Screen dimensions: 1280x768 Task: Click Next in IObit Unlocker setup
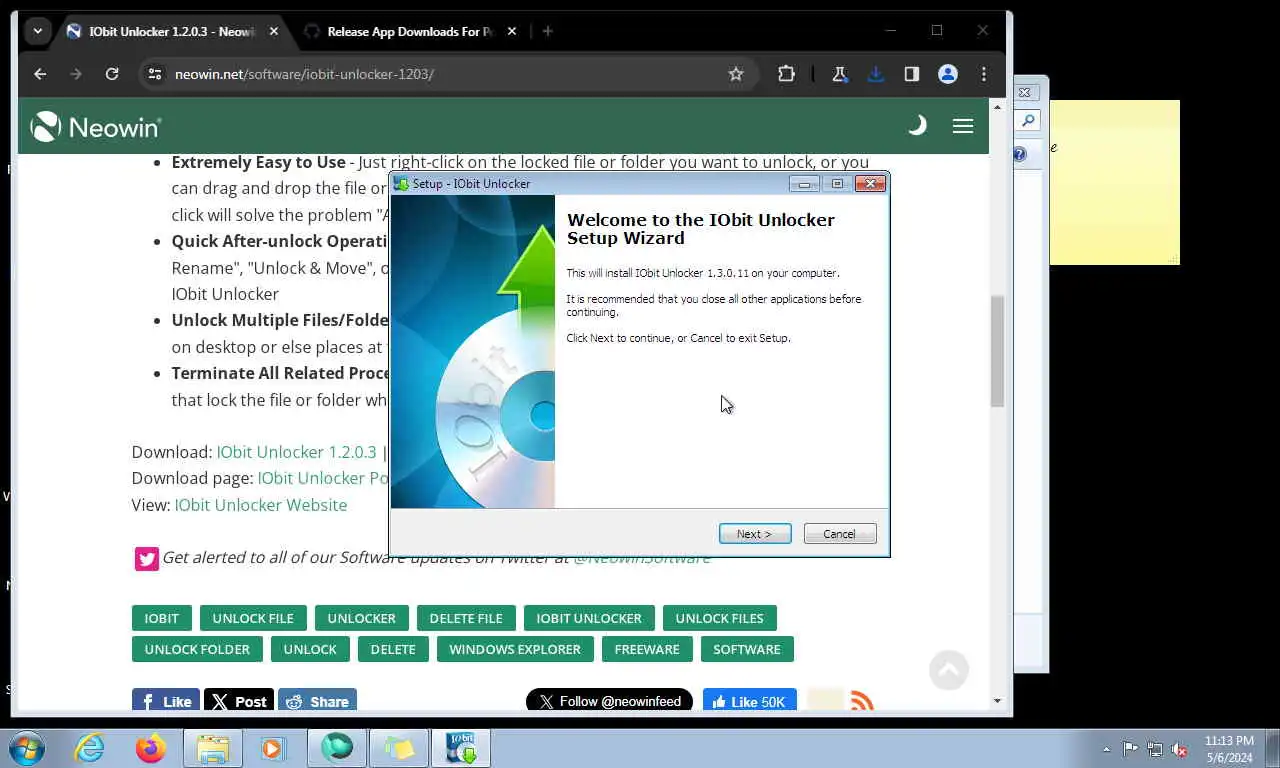coord(755,534)
